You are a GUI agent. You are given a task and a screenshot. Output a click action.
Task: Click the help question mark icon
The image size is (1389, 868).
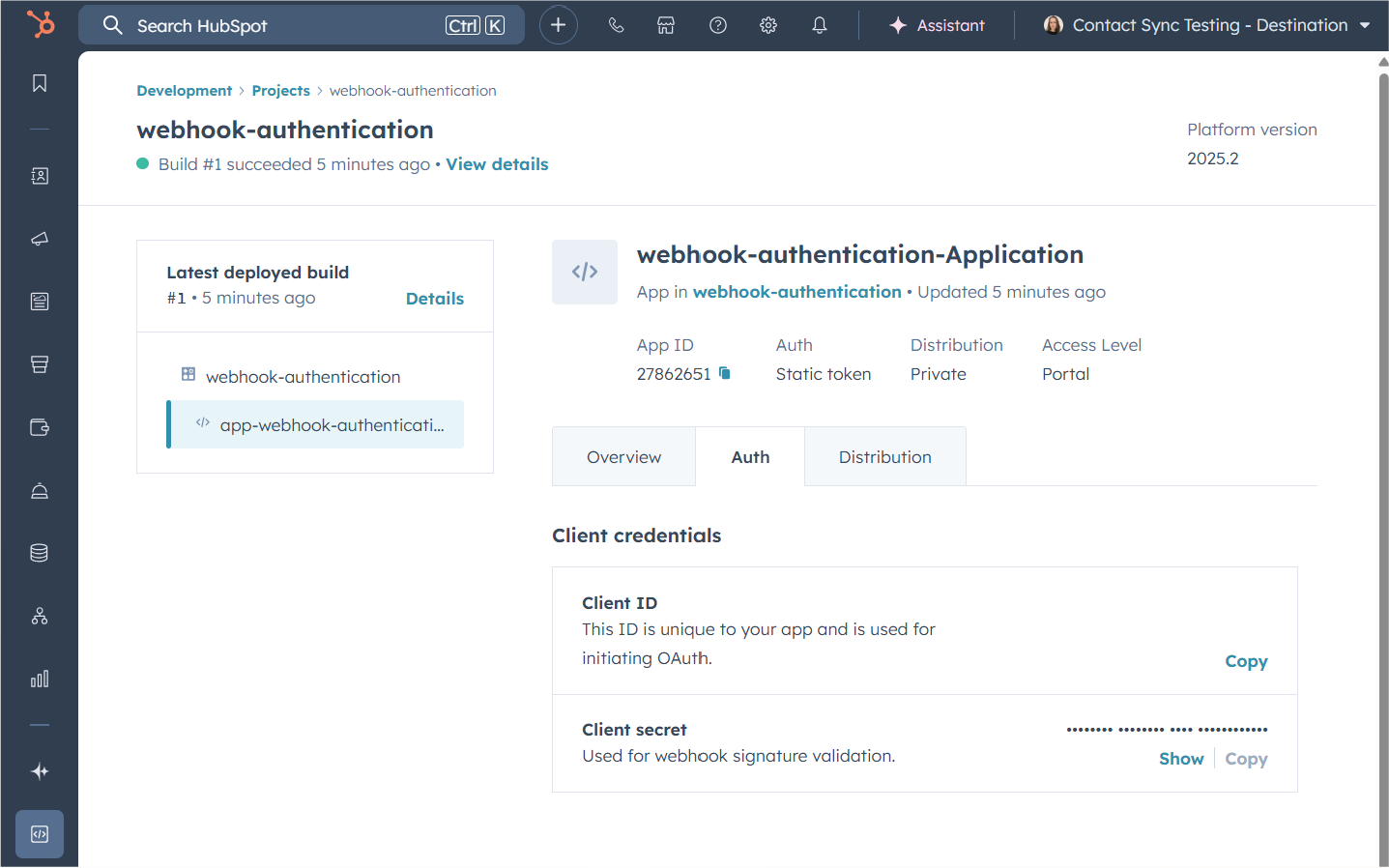point(718,26)
